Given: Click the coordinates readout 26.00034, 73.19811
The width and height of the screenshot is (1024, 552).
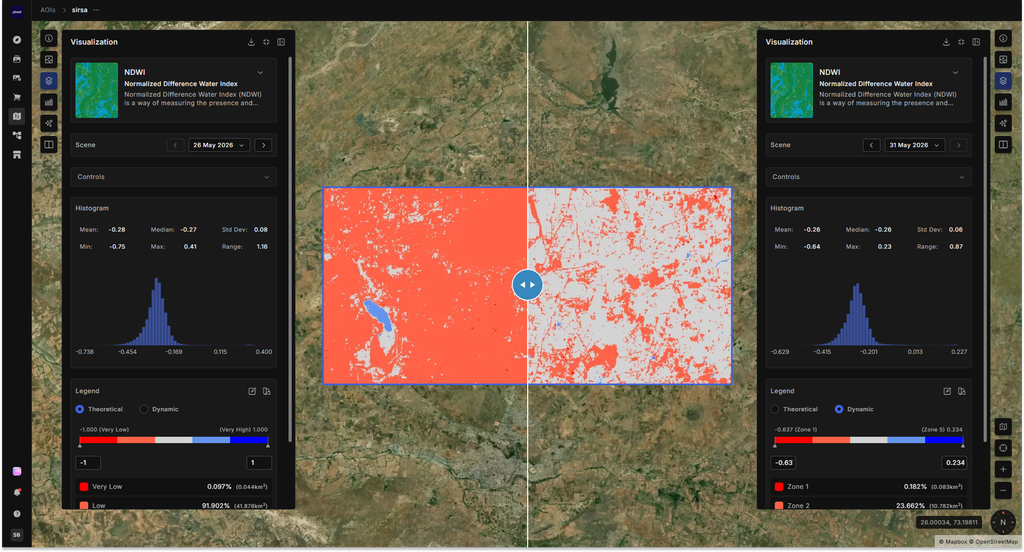Looking at the screenshot, I should click(x=949, y=523).
